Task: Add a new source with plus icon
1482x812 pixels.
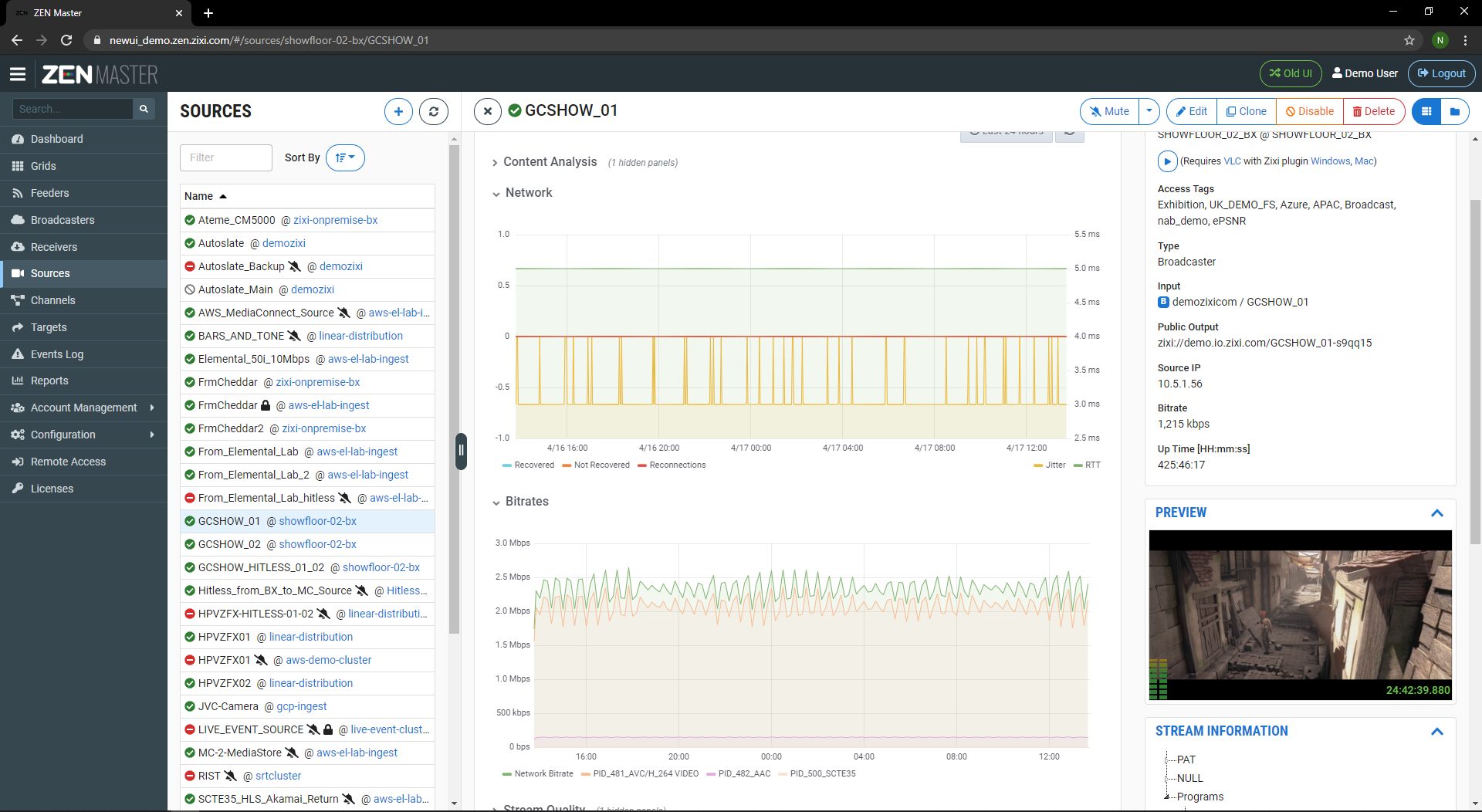Action: (x=398, y=112)
